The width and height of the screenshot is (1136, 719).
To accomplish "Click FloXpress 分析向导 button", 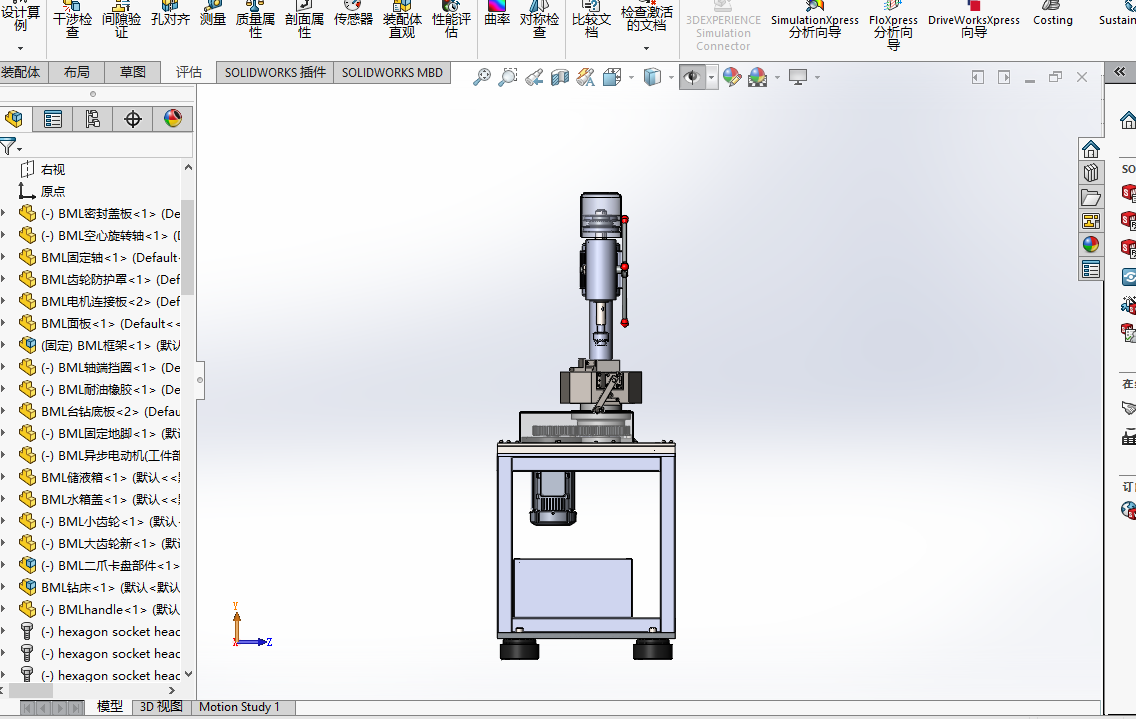I will (x=893, y=26).
